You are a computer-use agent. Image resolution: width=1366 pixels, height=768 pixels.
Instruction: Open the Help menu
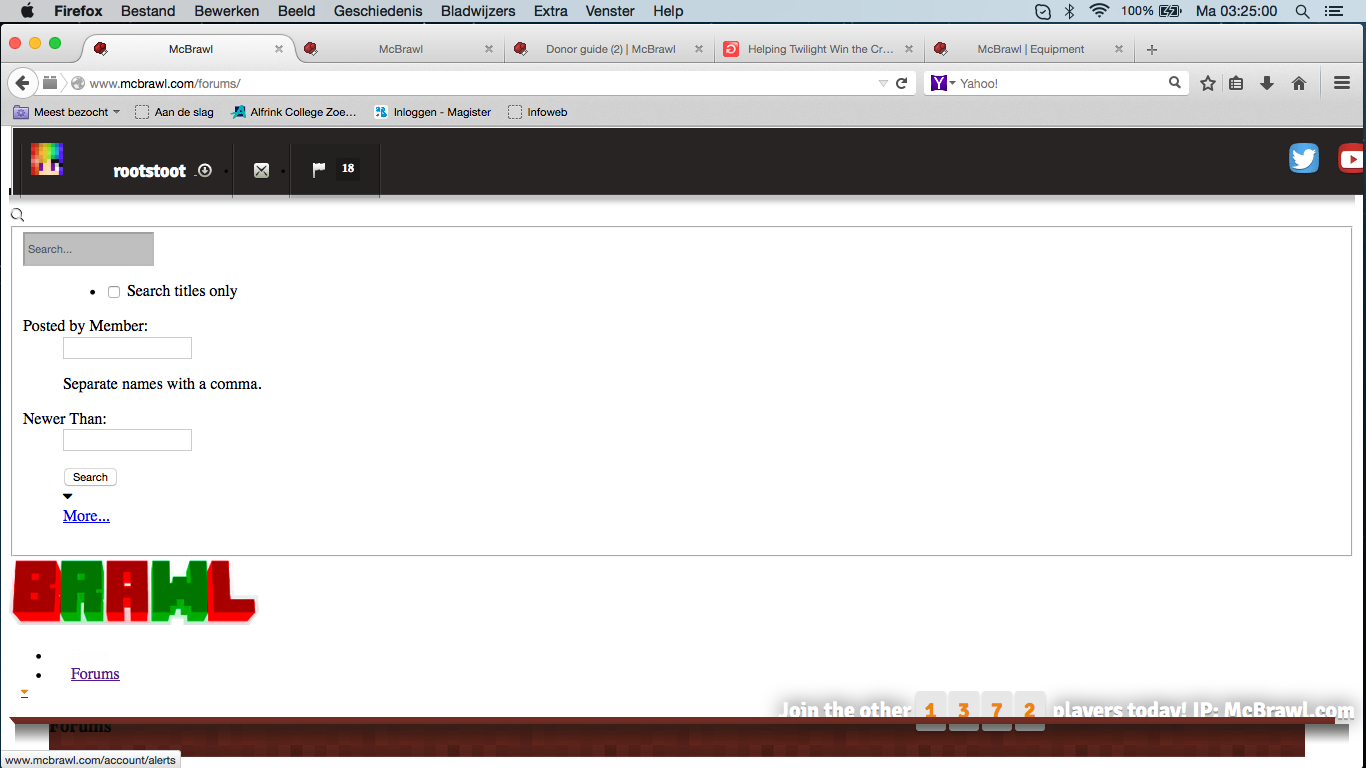[x=668, y=11]
